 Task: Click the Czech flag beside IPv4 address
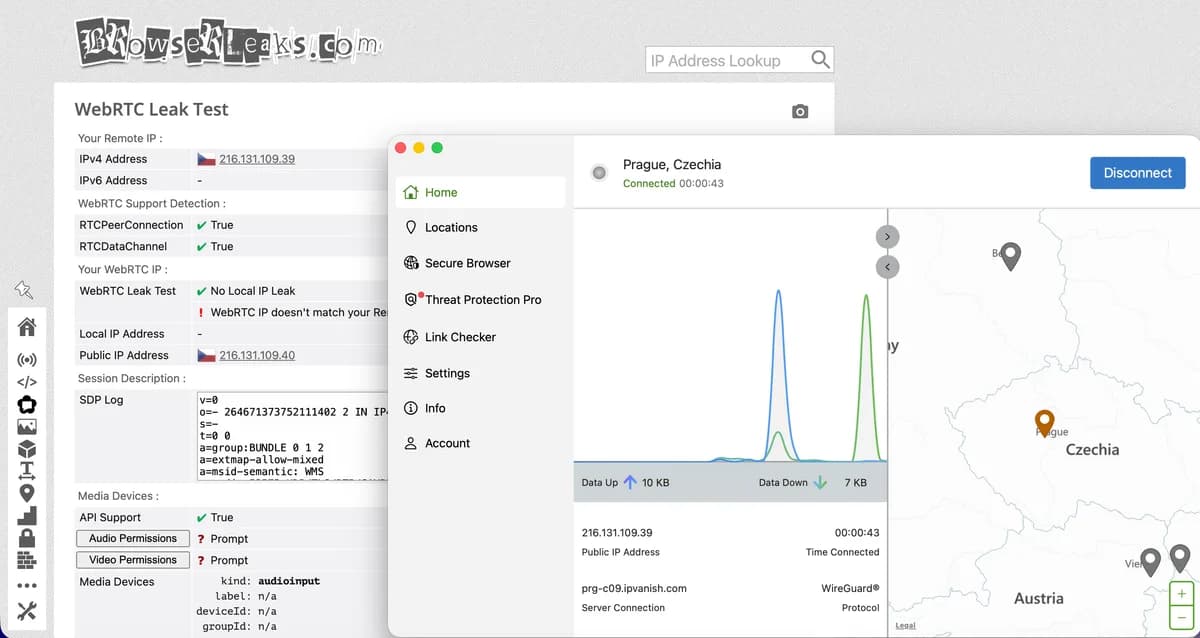coord(206,159)
